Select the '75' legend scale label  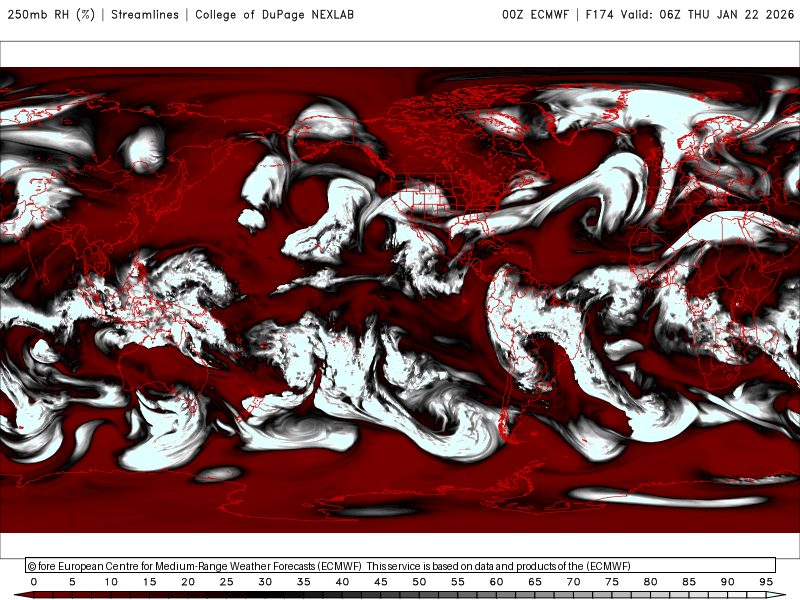click(x=612, y=582)
